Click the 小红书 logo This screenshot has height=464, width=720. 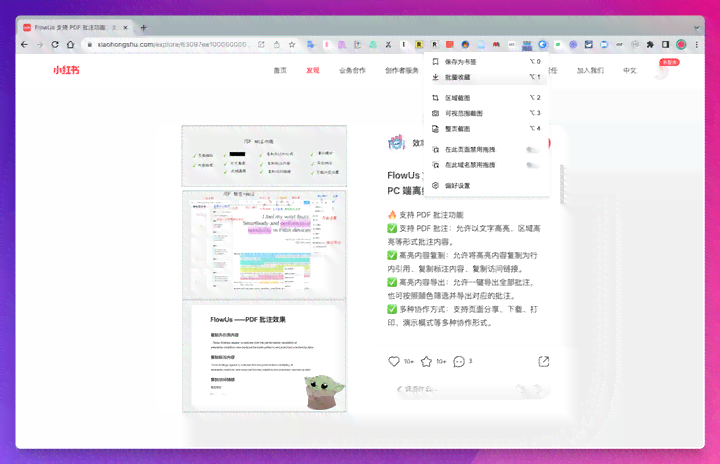(x=67, y=70)
